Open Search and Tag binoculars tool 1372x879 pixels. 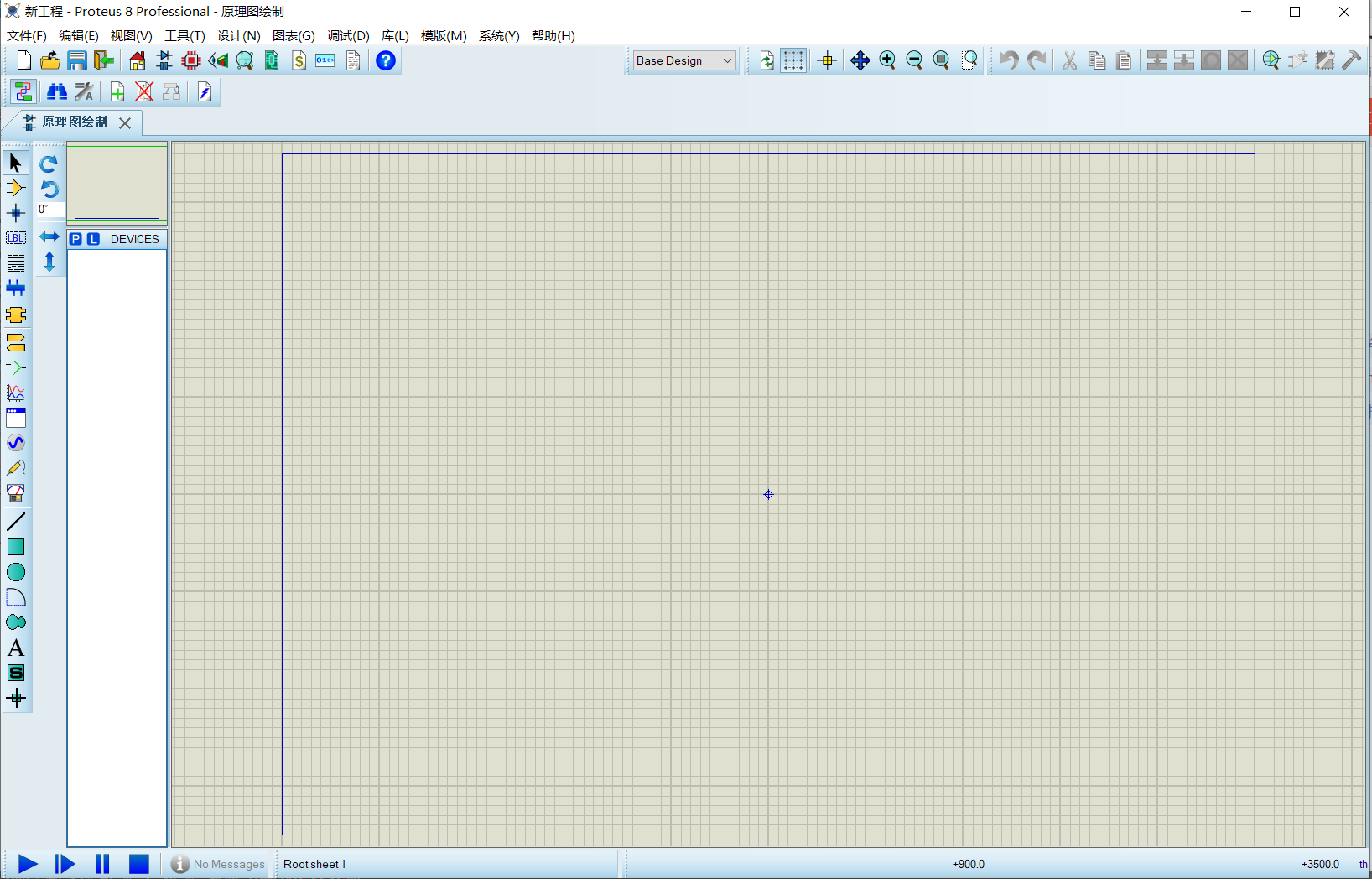57,91
